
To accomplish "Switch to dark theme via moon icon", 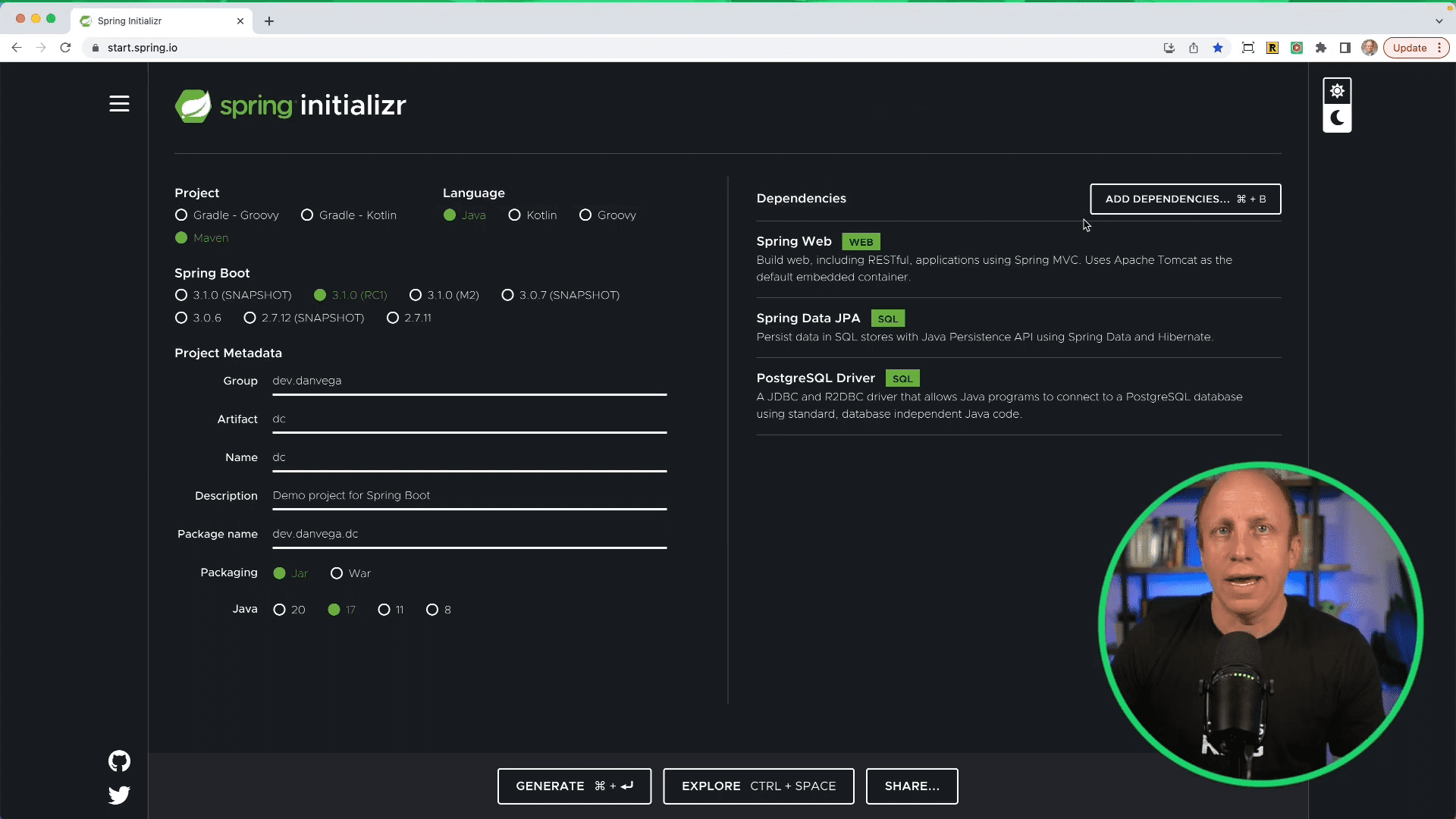I will click(x=1336, y=118).
